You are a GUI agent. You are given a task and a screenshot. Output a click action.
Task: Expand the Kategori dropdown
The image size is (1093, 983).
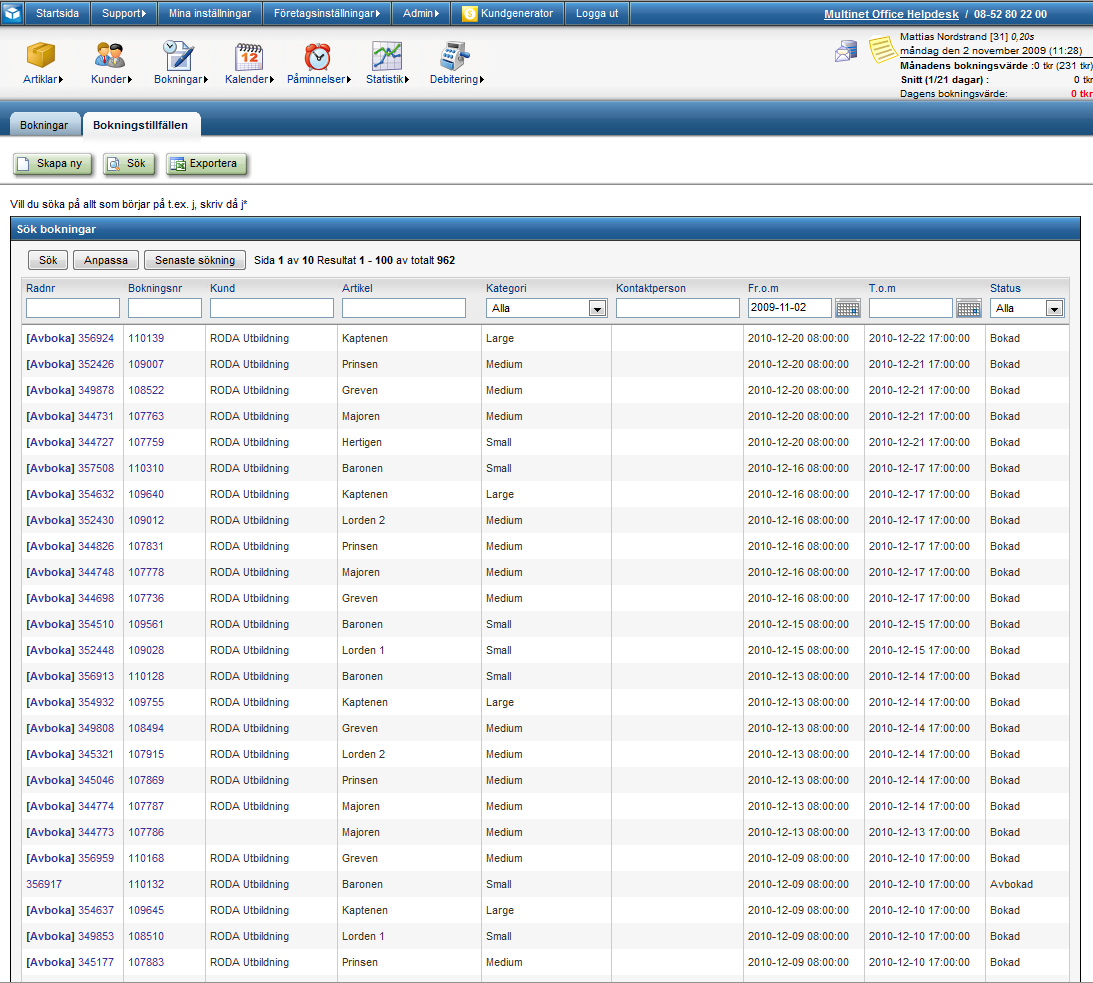tap(597, 308)
